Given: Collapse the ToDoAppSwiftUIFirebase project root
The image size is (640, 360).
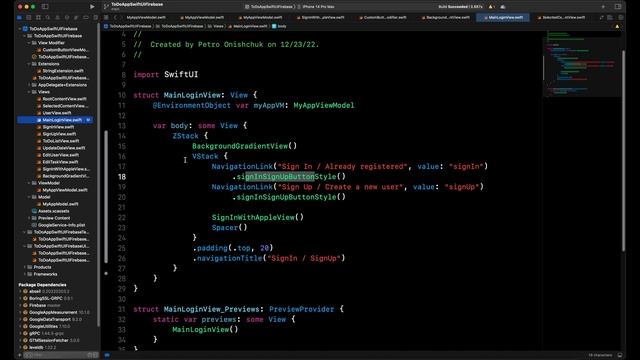Looking at the screenshot, I should [20, 29].
